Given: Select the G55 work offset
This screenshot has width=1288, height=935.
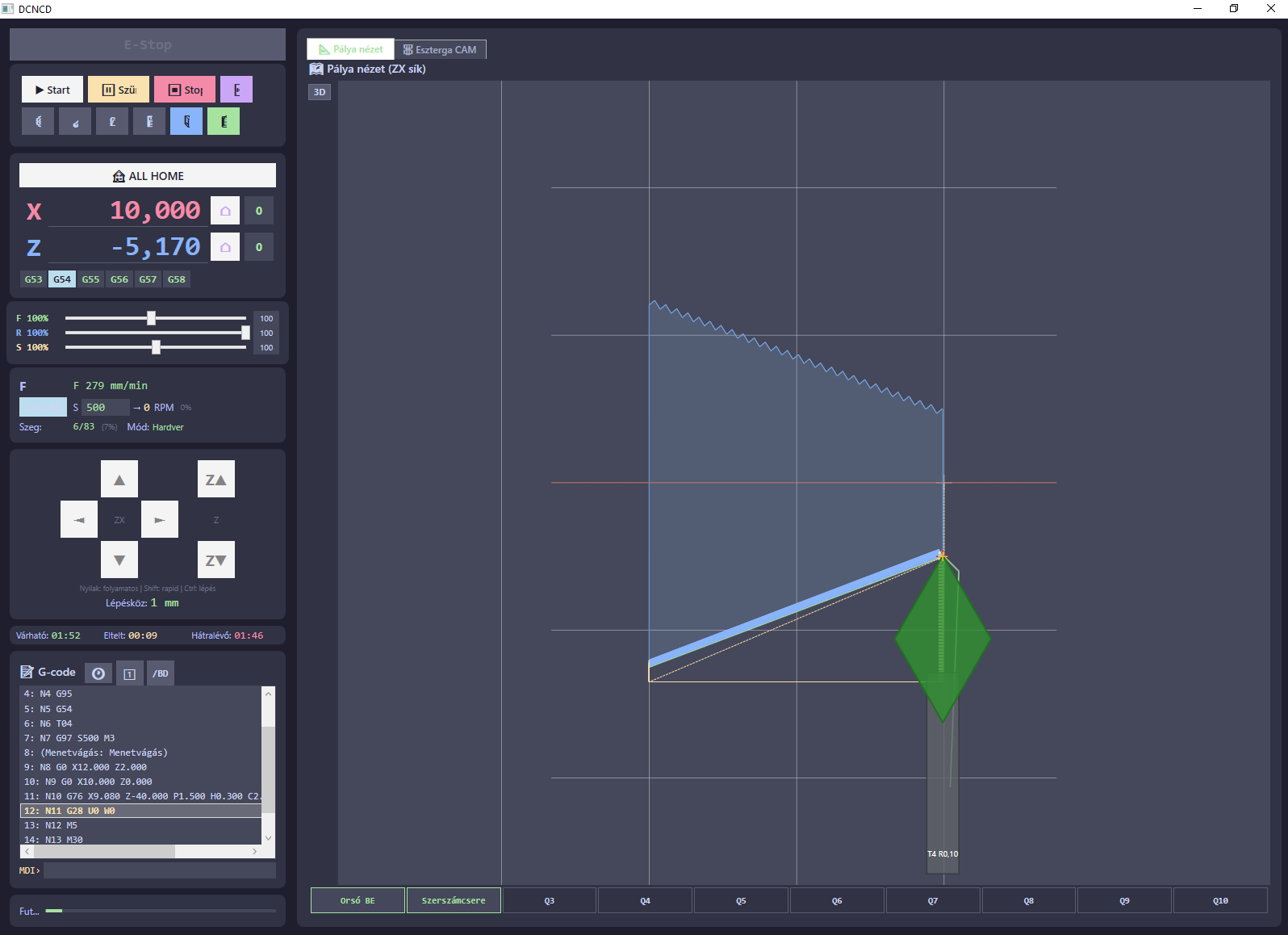Looking at the screenshot, I should tap(90, 279).
